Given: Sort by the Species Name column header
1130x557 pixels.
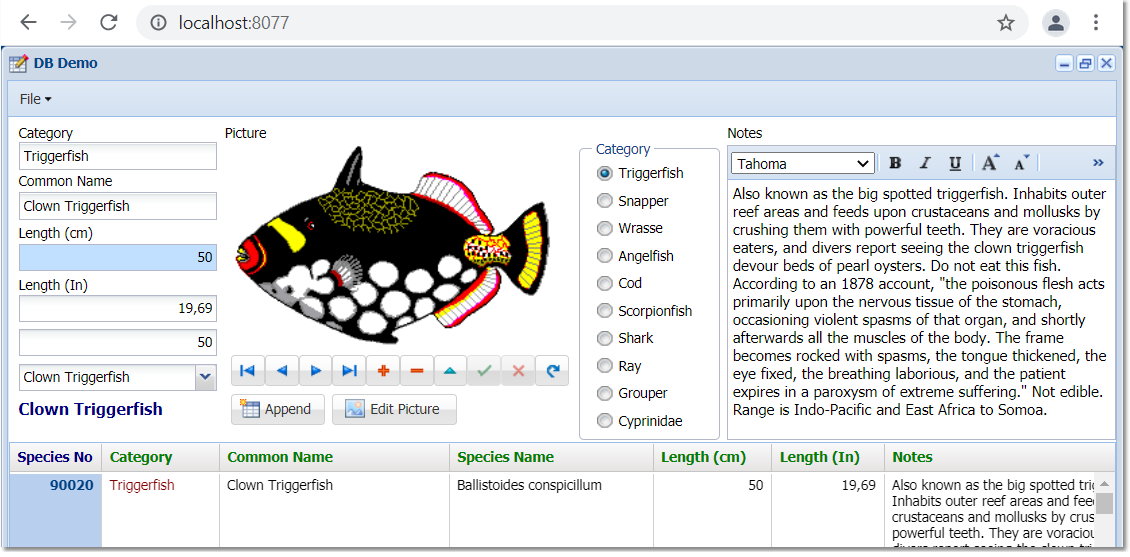Looking at the screenshot, I should [x=505, y=457].
